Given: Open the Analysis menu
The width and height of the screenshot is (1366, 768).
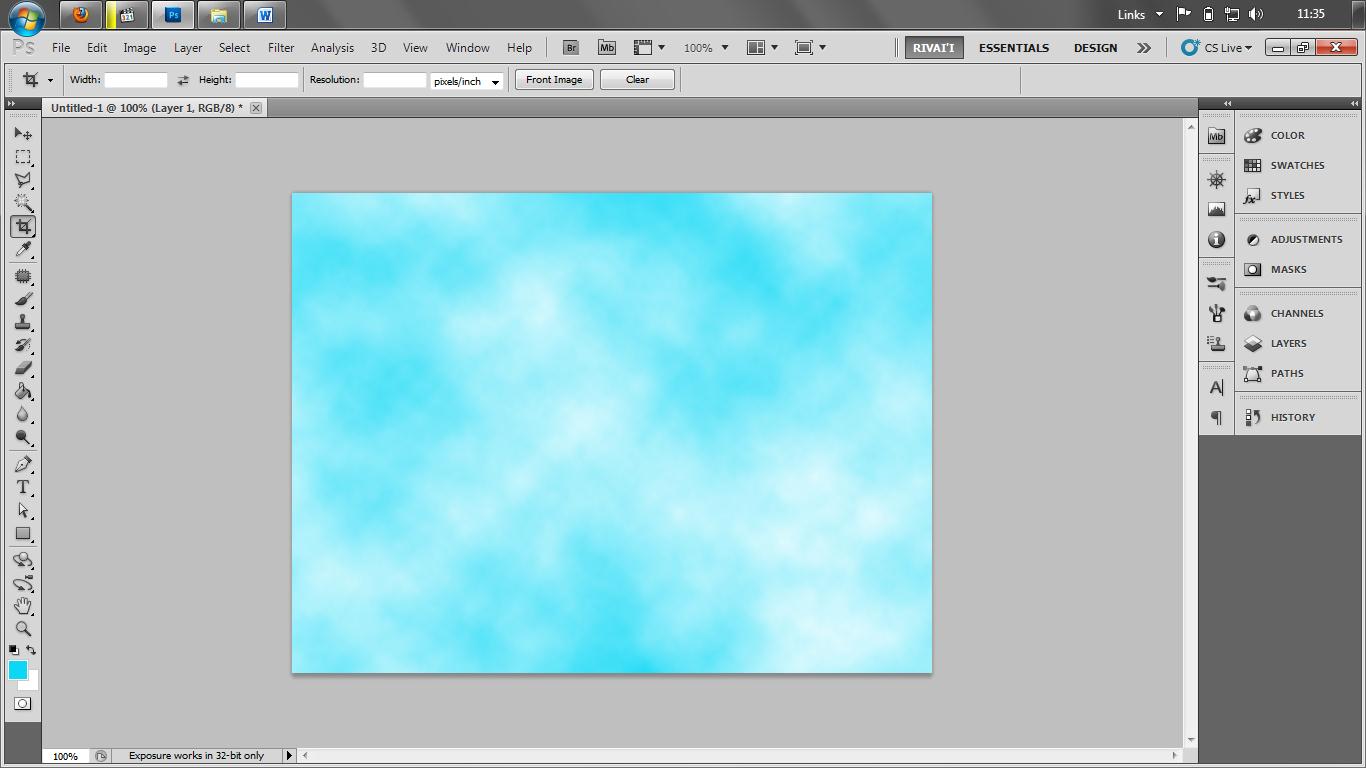Looking at the screenshot, I should point(332,47).
